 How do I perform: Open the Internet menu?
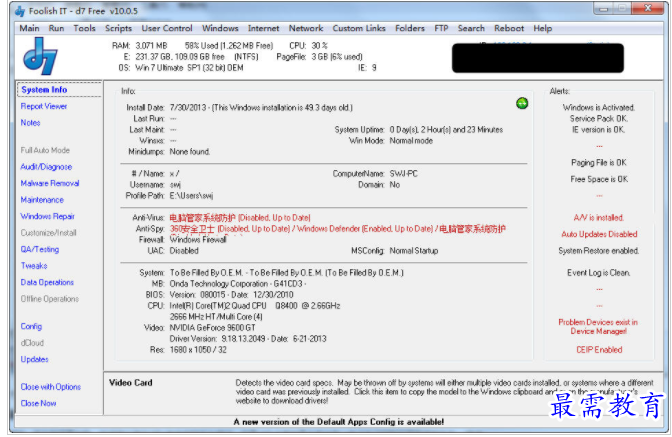[x=263, y=28]
